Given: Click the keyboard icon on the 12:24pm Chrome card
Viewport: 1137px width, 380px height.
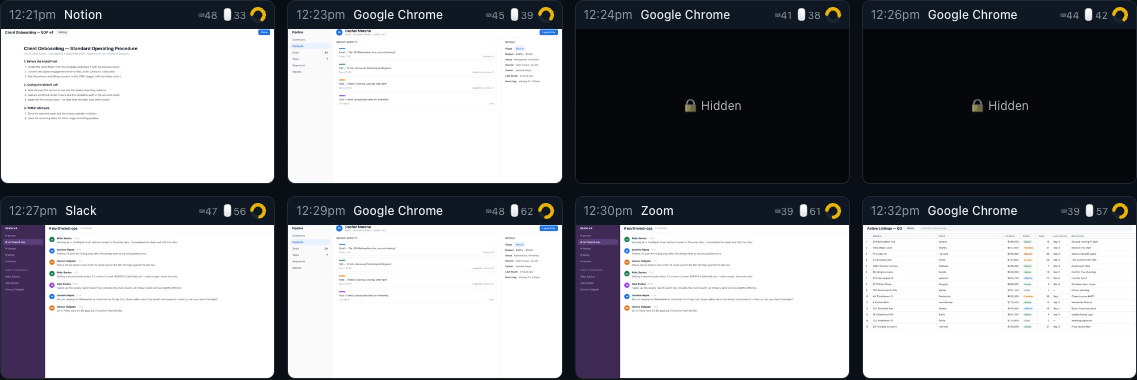Looking at the screenshot, I should 776,15.
